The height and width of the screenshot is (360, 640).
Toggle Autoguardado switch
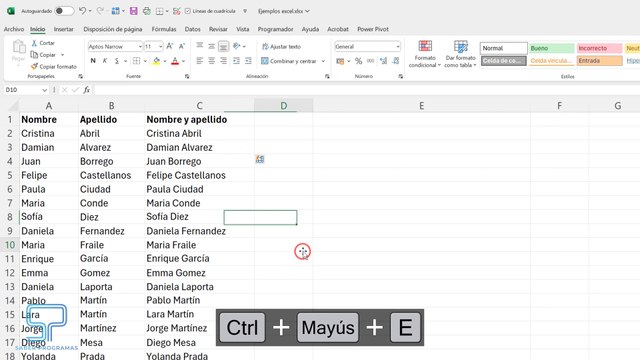coord(64,11)
